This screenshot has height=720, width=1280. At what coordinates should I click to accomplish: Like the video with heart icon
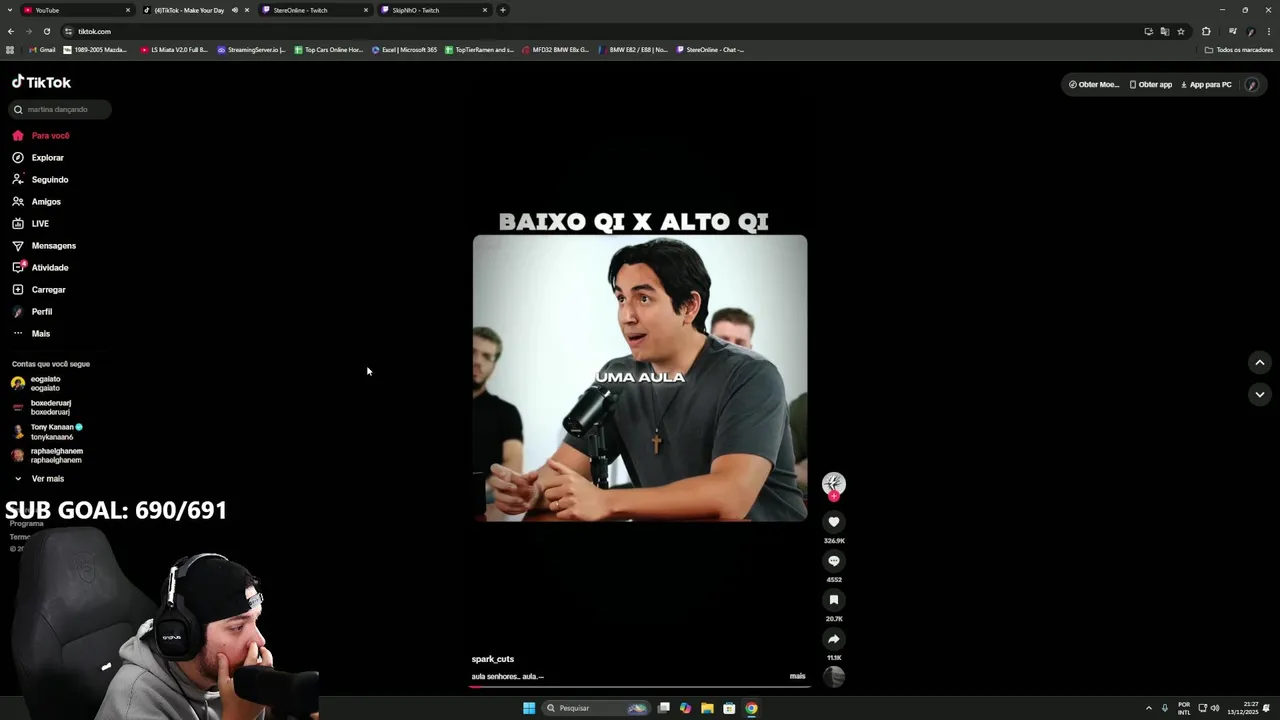[x=834, y=522]
